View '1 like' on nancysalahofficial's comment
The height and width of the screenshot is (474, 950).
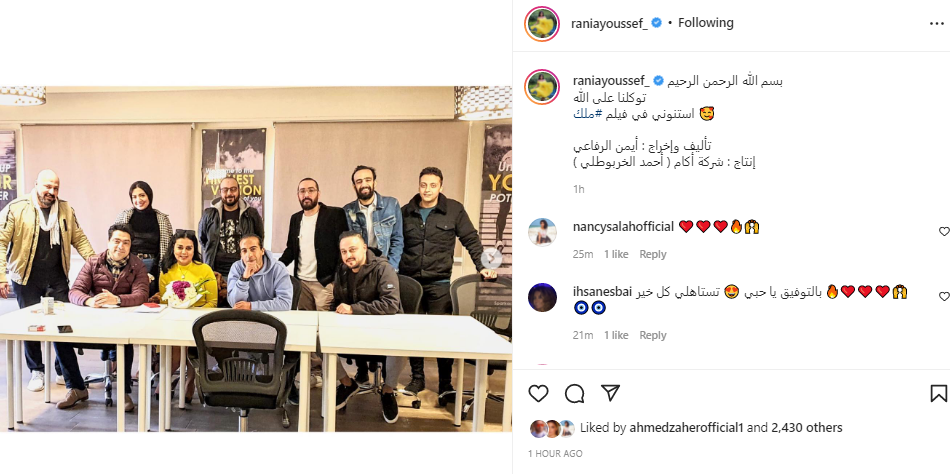pyautogui.click(x=616, y=255)
